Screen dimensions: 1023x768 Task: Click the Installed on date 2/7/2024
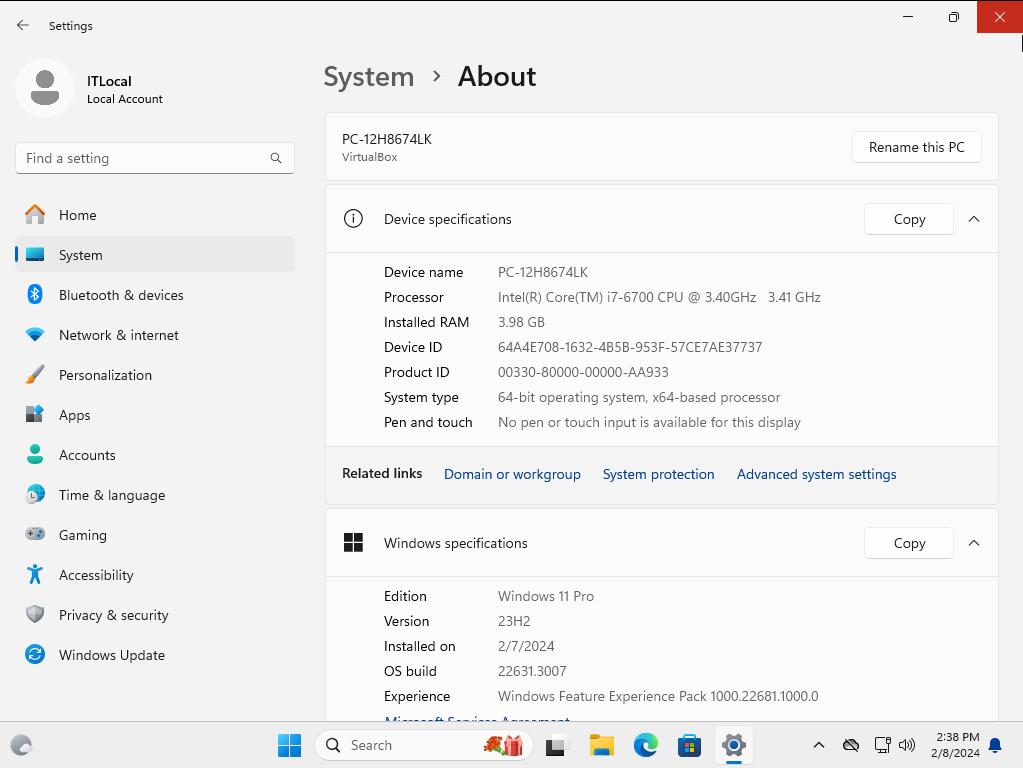[526, 646]
